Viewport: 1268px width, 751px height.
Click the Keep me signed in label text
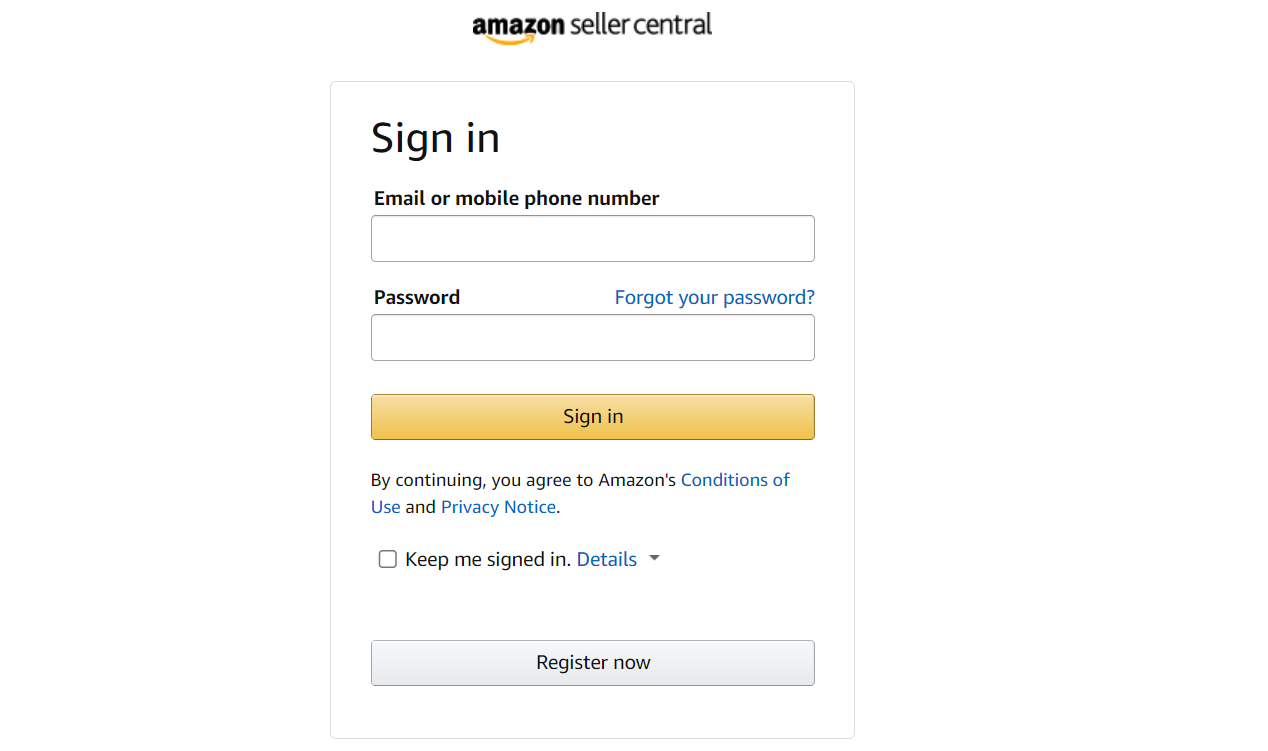(x=487, y=559)
